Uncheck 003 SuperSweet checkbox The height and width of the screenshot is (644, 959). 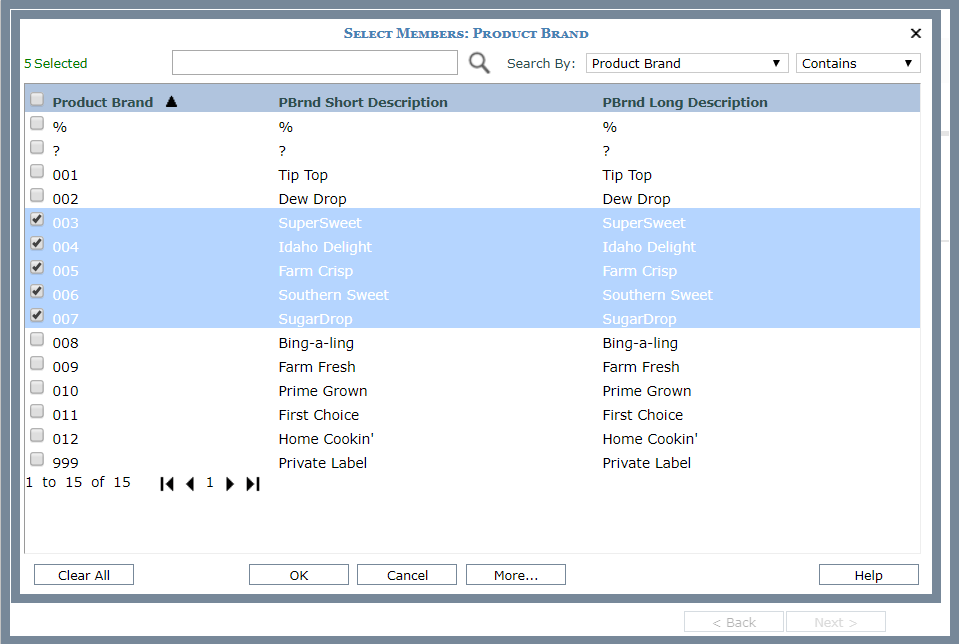pyautogui.click(x=37, y=219)
